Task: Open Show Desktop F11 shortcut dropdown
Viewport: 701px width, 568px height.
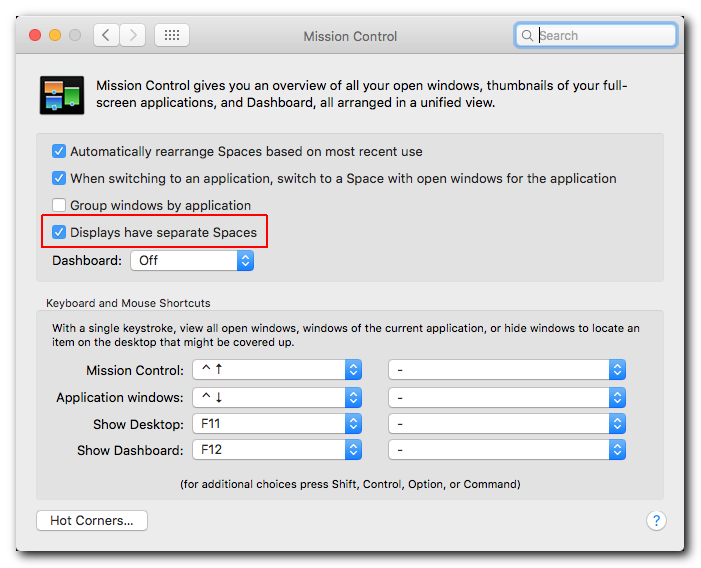Action: point(277,424)
